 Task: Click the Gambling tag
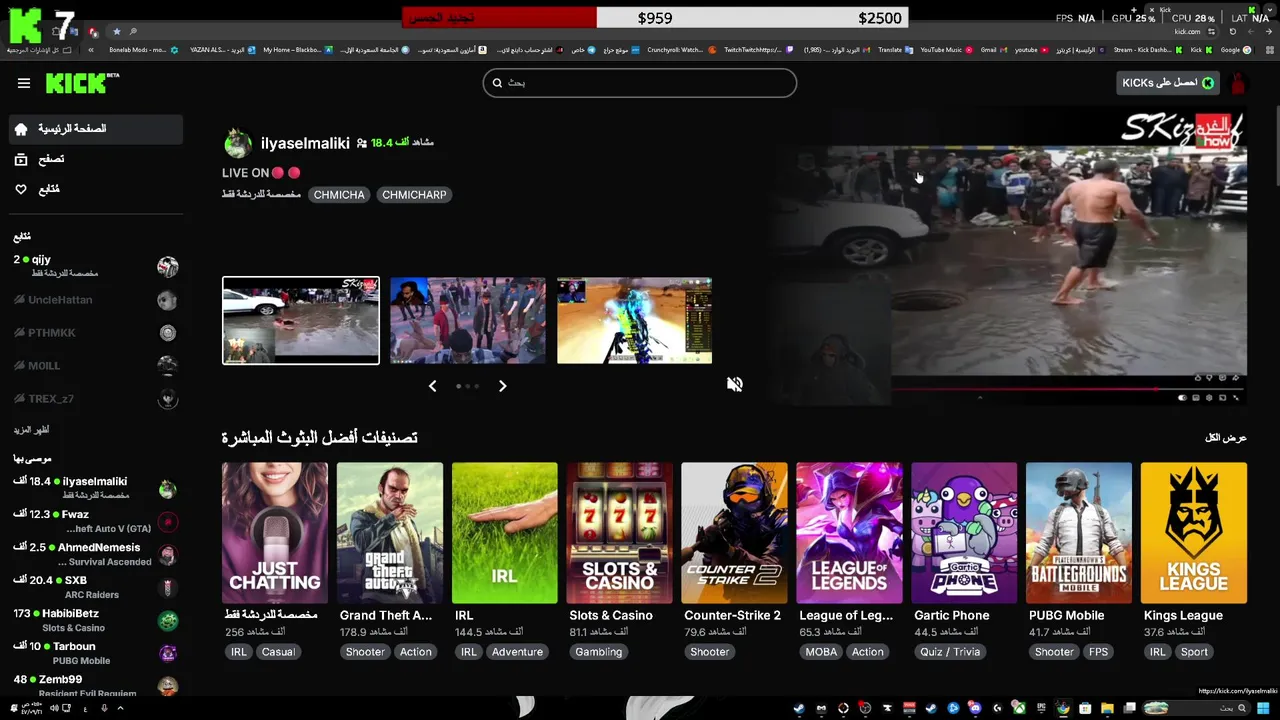click(598, 652)
